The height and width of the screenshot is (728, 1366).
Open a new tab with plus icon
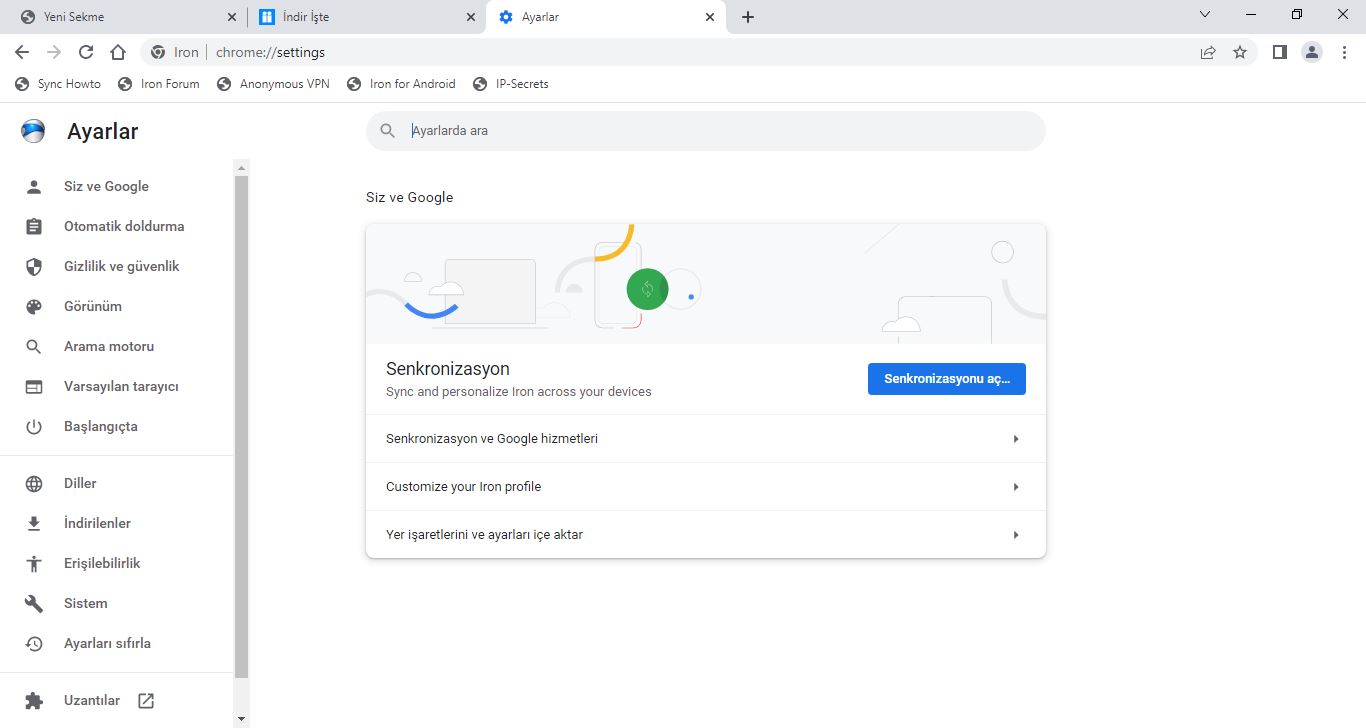pos(748,17)
